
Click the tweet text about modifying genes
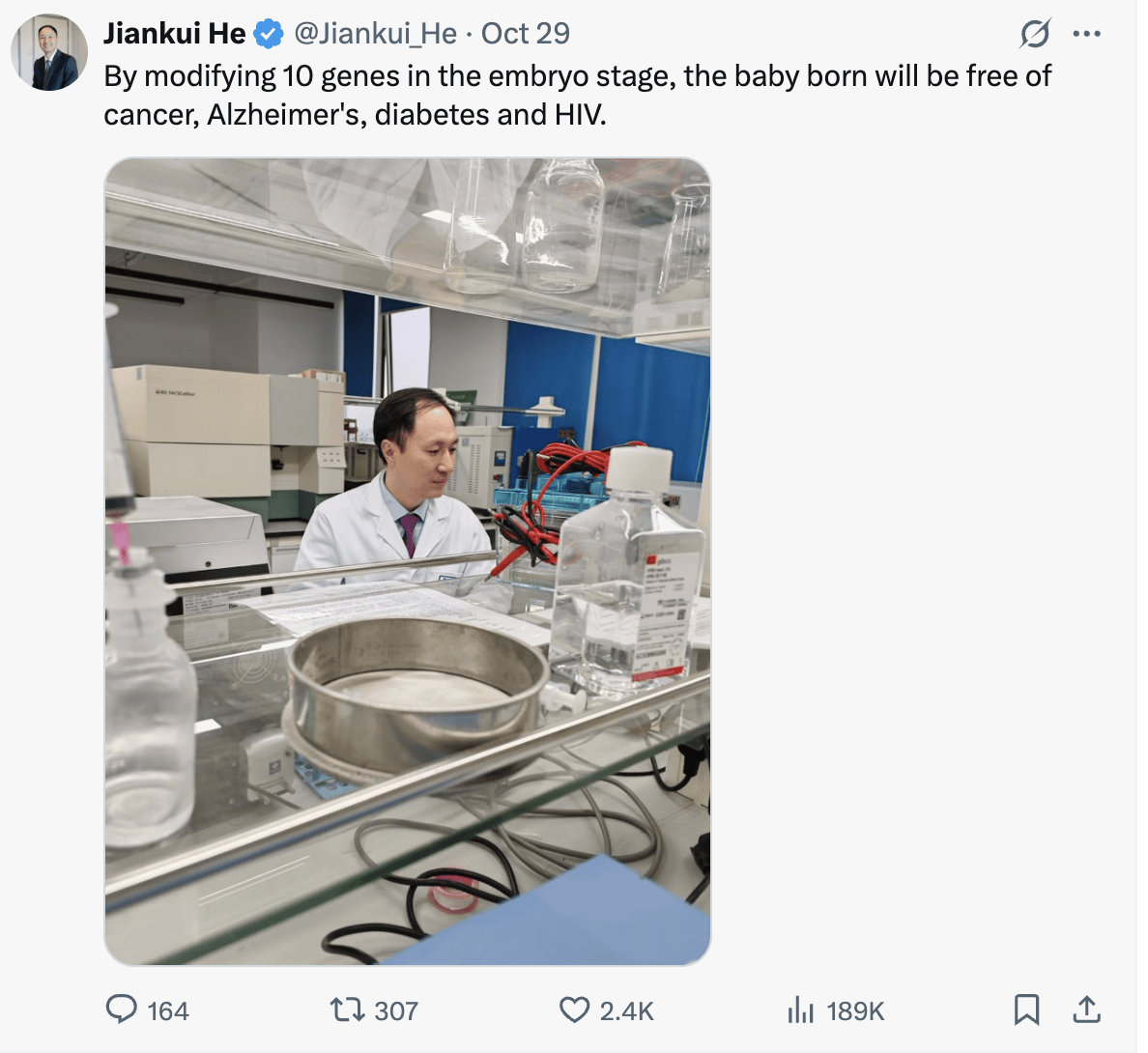pos(577,95)
